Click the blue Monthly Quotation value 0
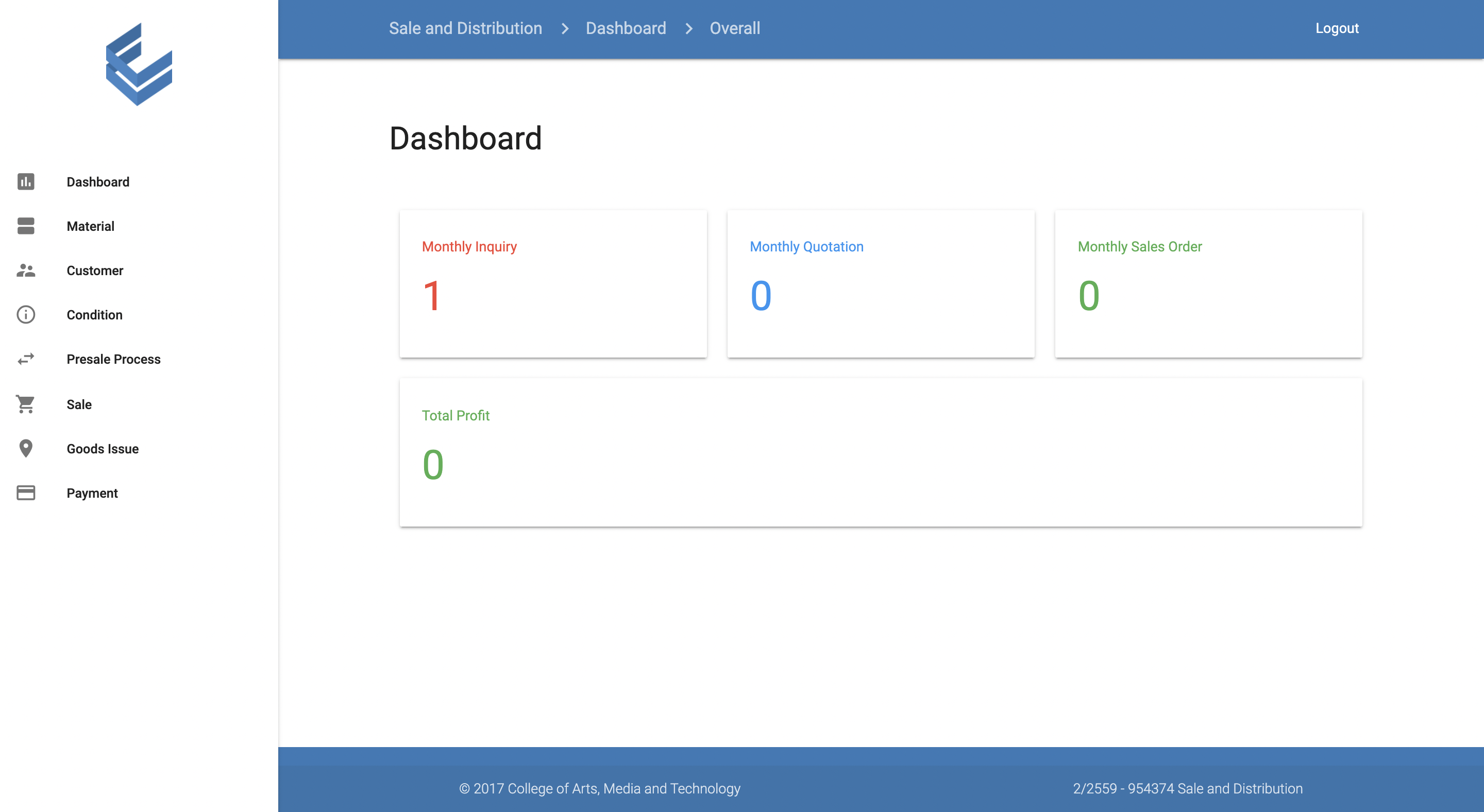1484x812 pixels. (761, 296)
